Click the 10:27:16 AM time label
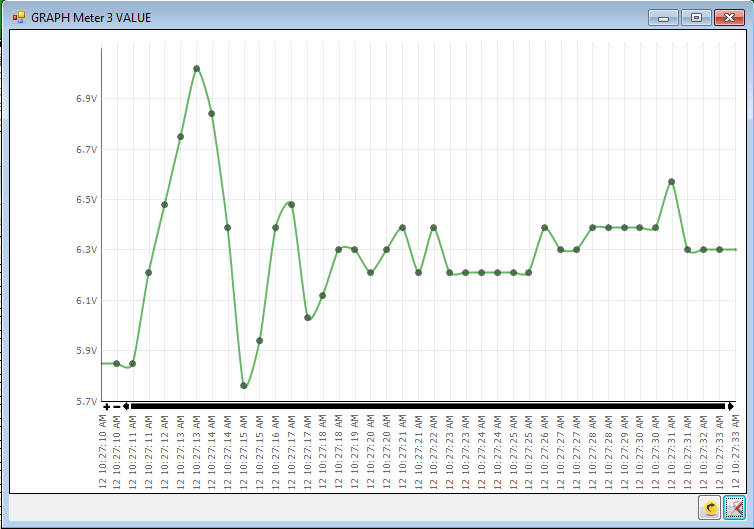Viewport: 754px width, 529px height. click(x=276, y=452)
